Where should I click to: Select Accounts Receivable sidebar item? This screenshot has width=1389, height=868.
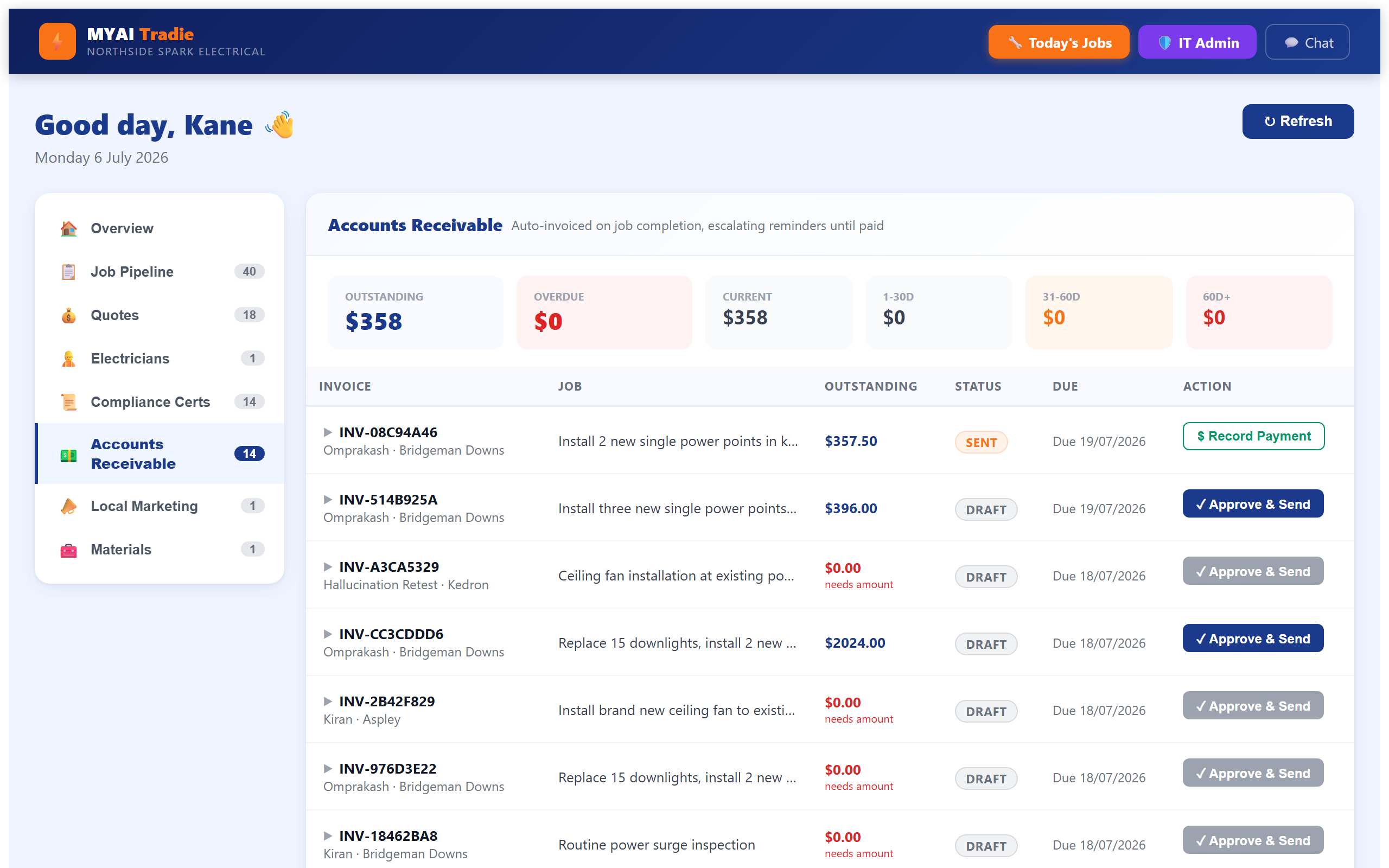(160, 454)
